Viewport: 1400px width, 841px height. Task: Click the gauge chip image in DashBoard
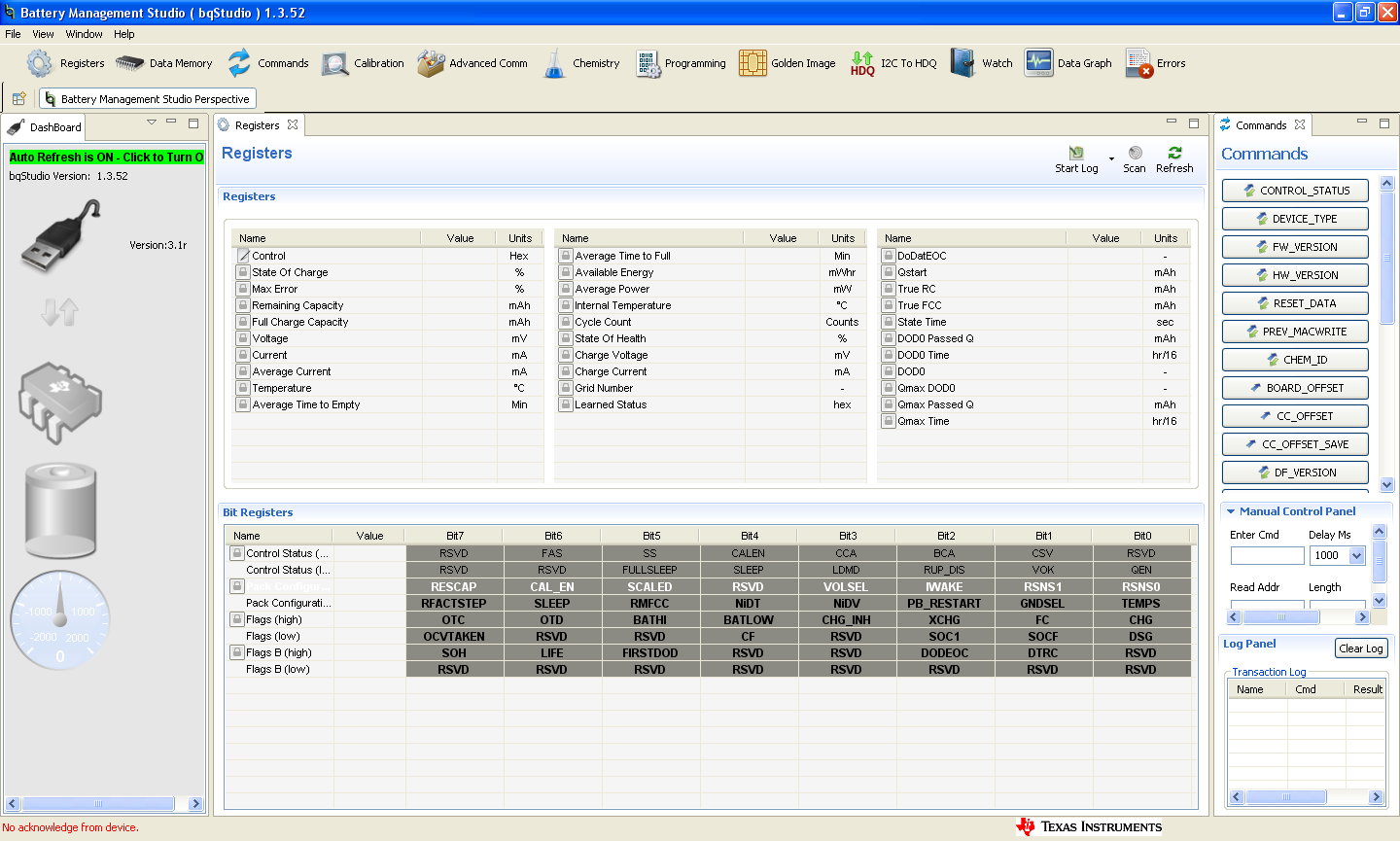click(x=60, y=403)
